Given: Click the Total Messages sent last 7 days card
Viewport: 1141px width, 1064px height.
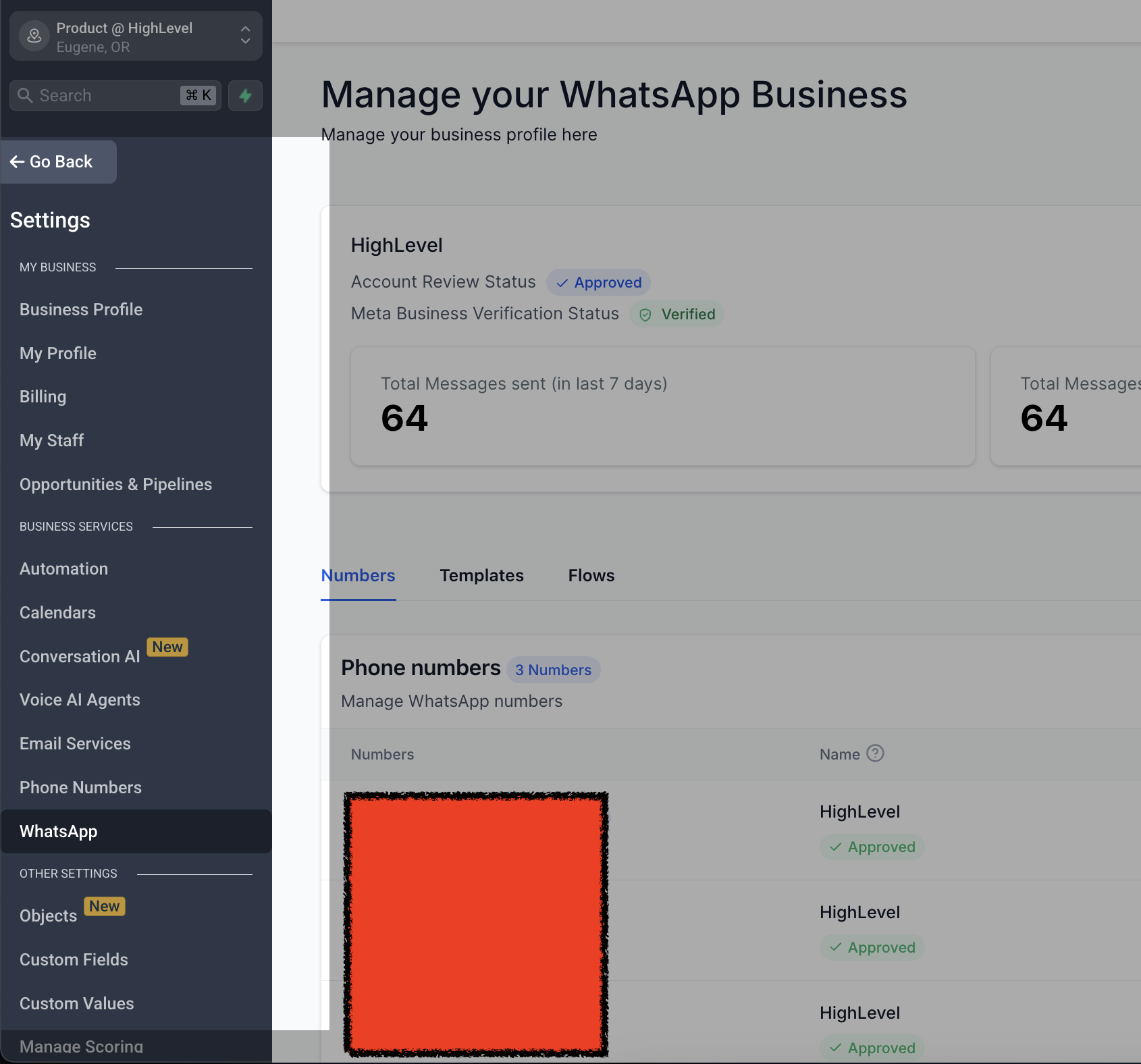Looking at the screenshot, I should pyautogui.click(x=663, y=406).
